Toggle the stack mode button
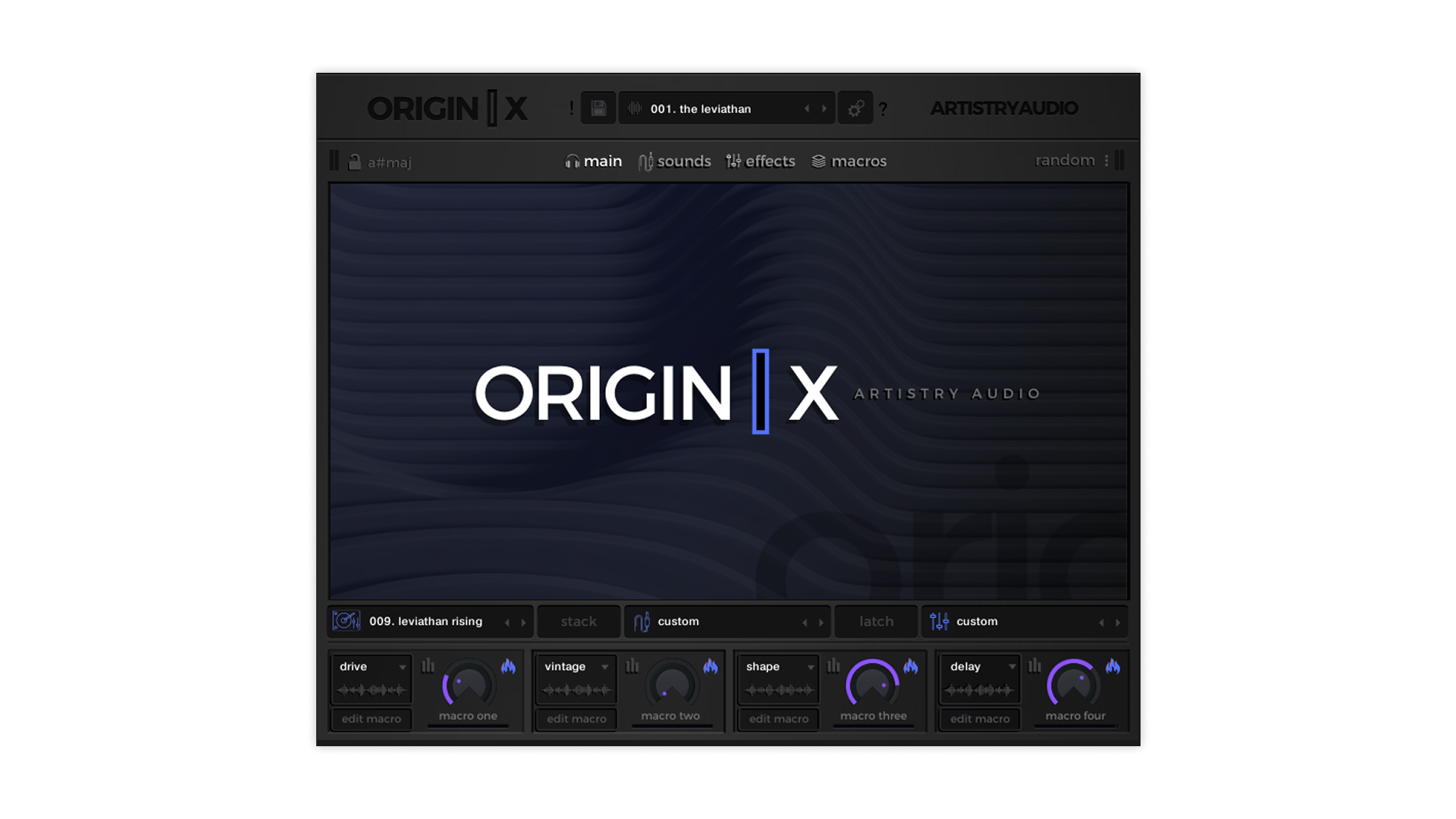1456x819 pixels. pyautogui.click(x=579, y=621)
